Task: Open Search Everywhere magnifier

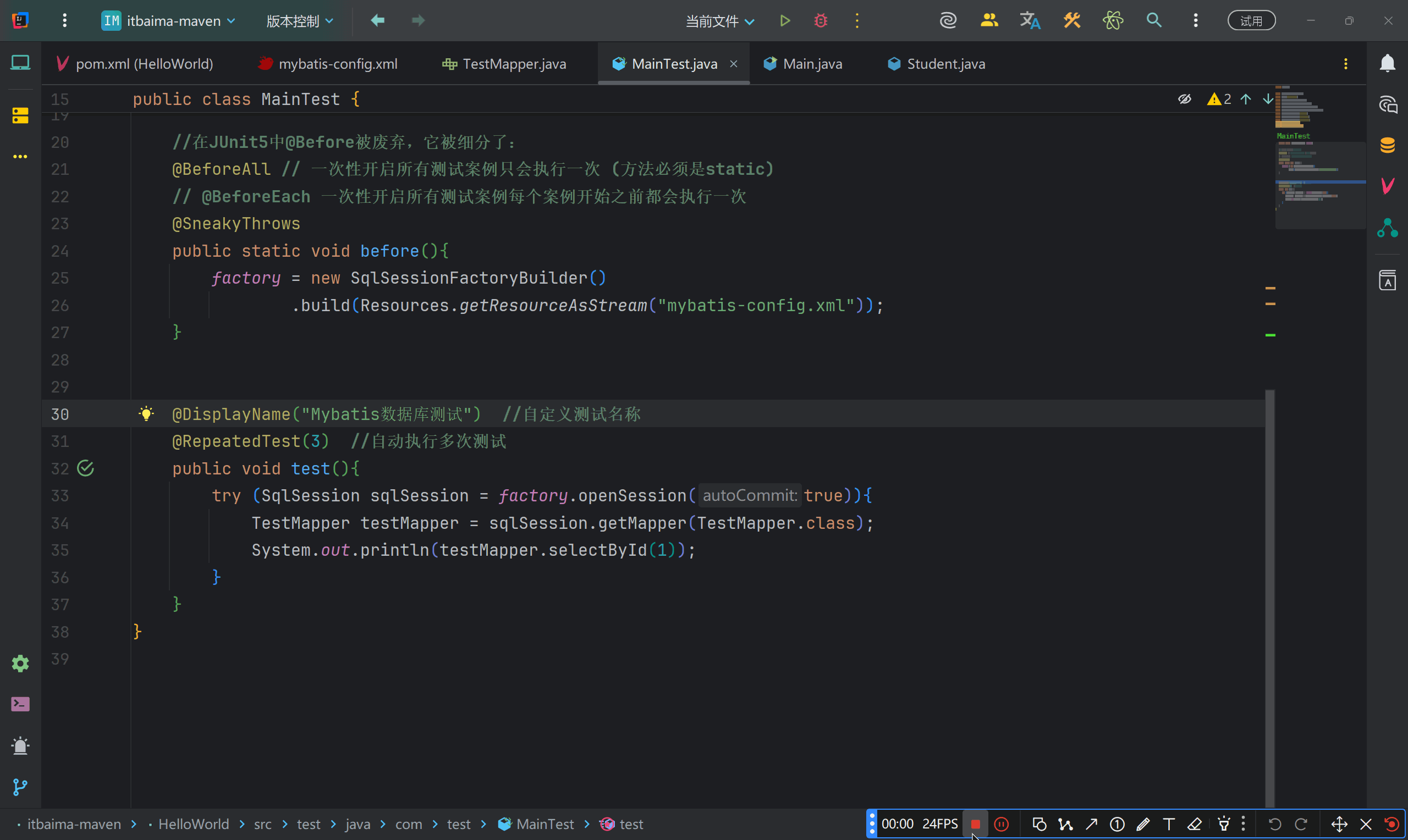Action: coord(1154,21)
